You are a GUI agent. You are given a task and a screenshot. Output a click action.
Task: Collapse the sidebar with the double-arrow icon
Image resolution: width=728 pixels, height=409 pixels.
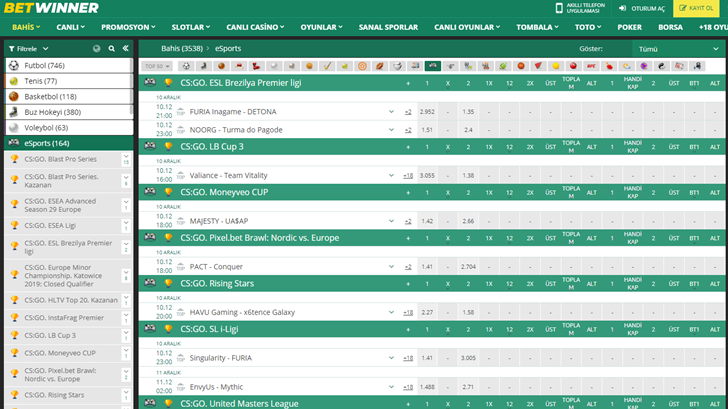(x=125, y=48)
